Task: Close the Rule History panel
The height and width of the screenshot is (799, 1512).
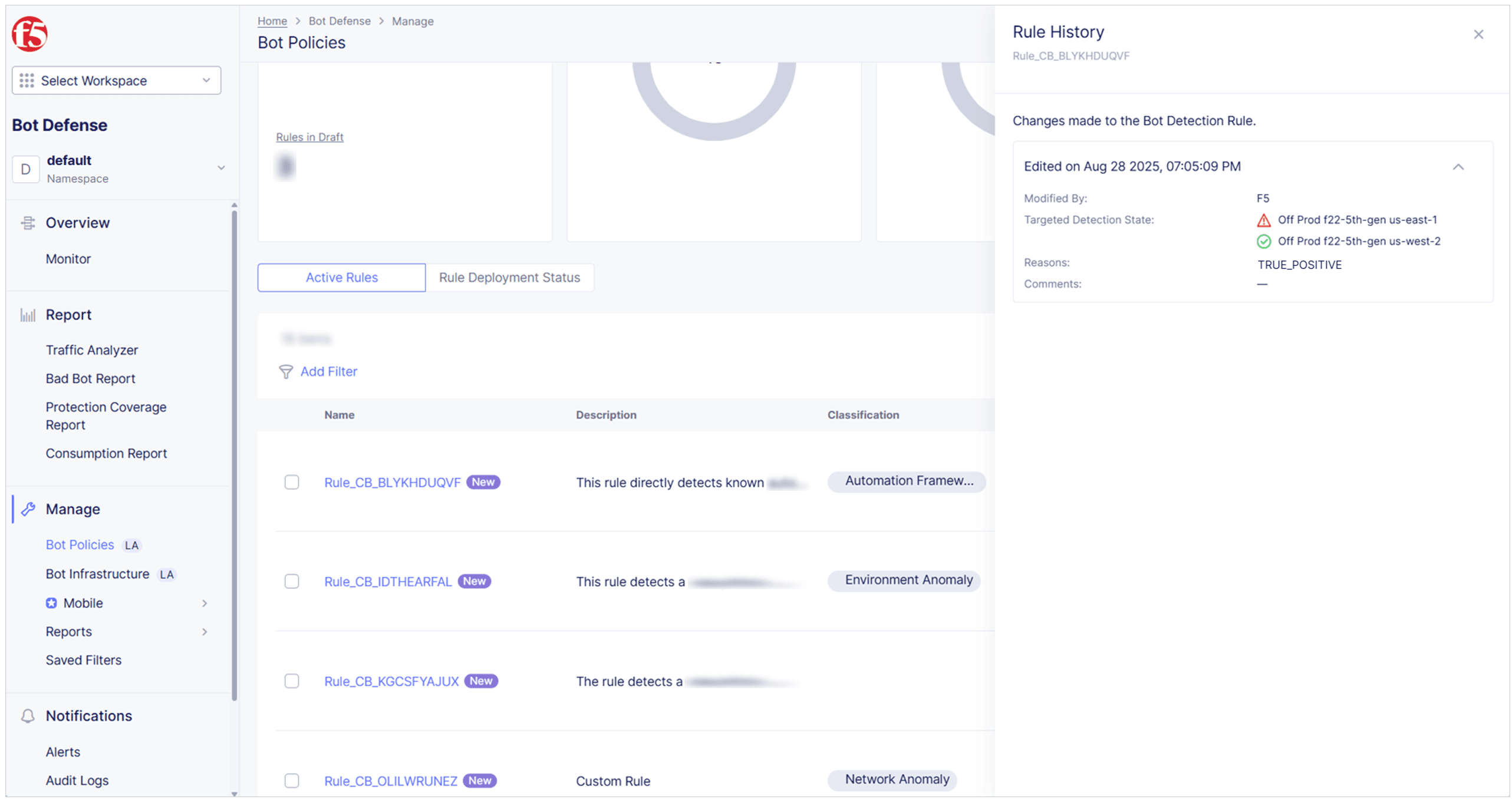Action: 1477,34
